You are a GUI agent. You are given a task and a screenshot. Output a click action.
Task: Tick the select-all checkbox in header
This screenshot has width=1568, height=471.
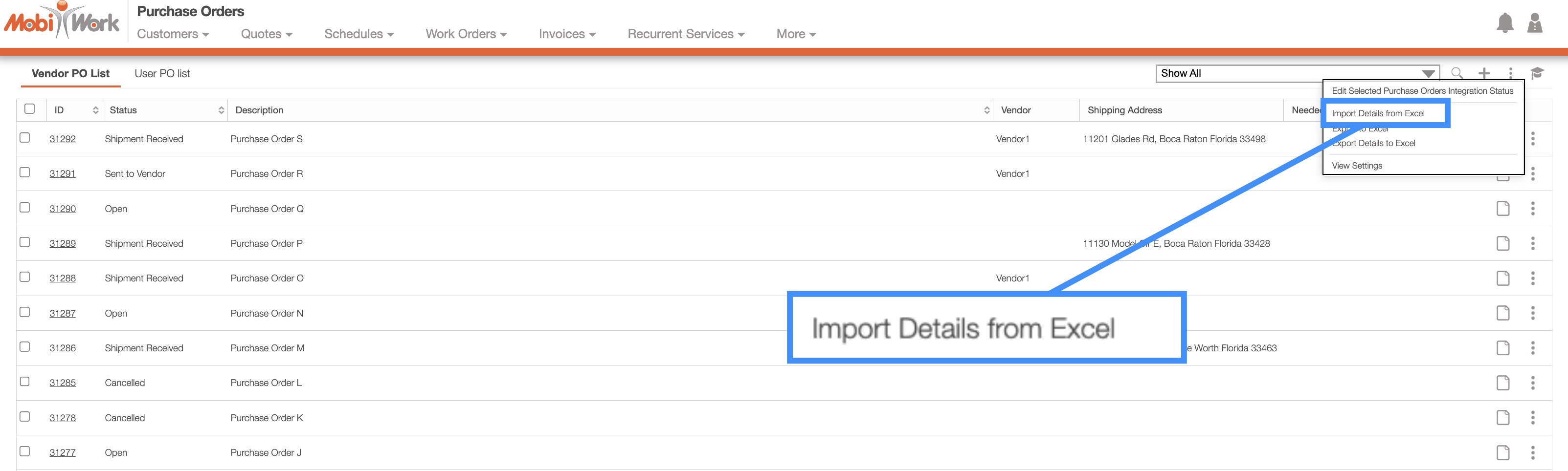(x=29, y=109)
